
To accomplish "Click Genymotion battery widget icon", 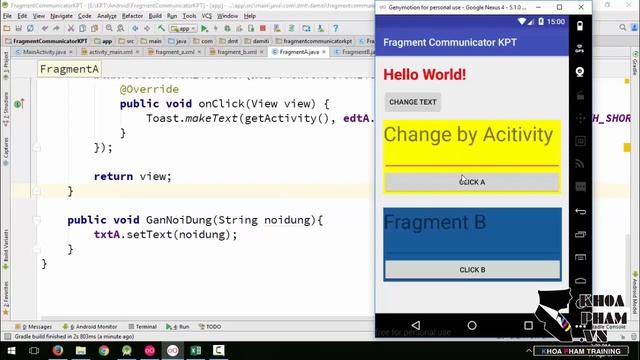I will click(580, 26).
